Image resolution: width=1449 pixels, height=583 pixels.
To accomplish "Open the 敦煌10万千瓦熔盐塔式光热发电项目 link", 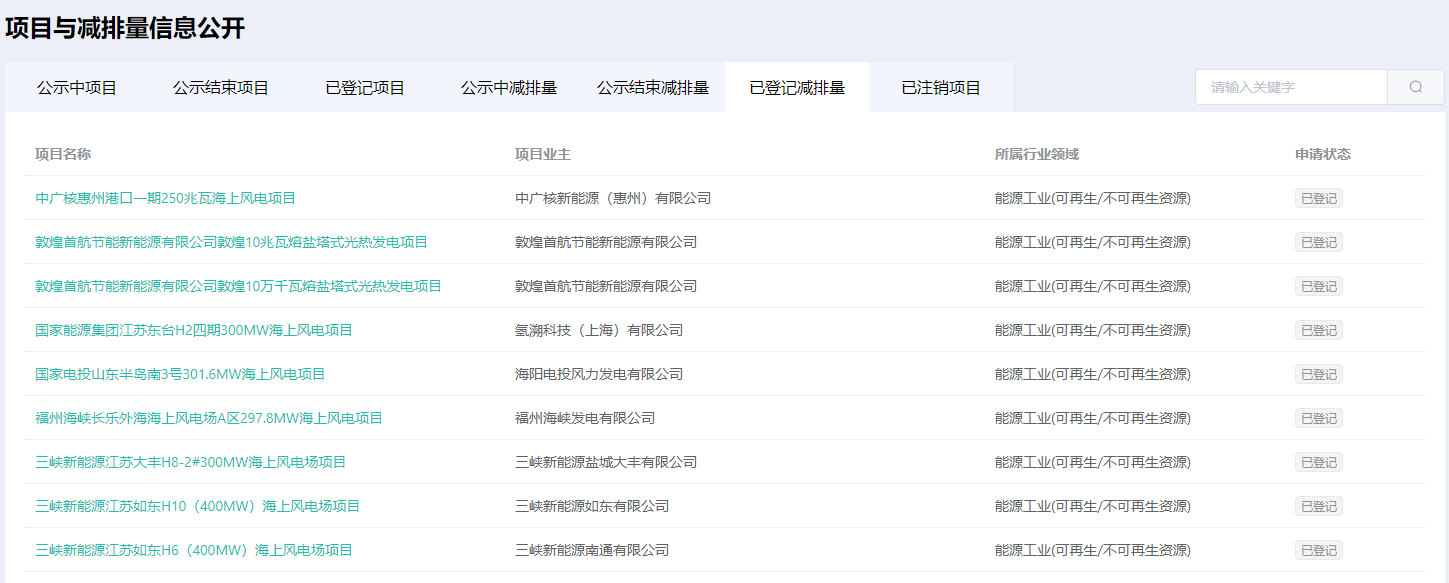I will coord(238,286).
